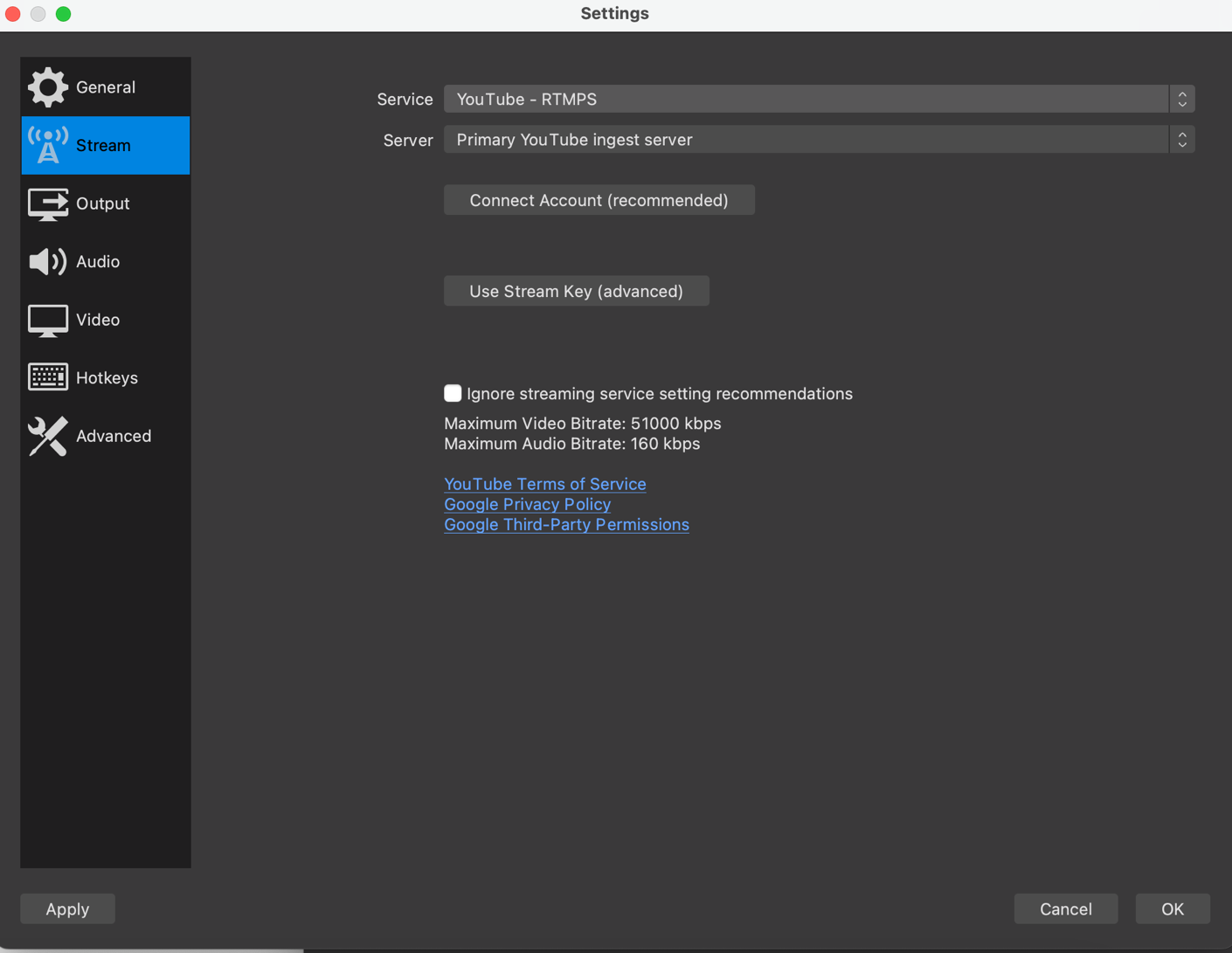Open the Service dropdown showing YouTube - RTMPS
This screenshot has height=953, width=1232.
click(x=806, y=100)
